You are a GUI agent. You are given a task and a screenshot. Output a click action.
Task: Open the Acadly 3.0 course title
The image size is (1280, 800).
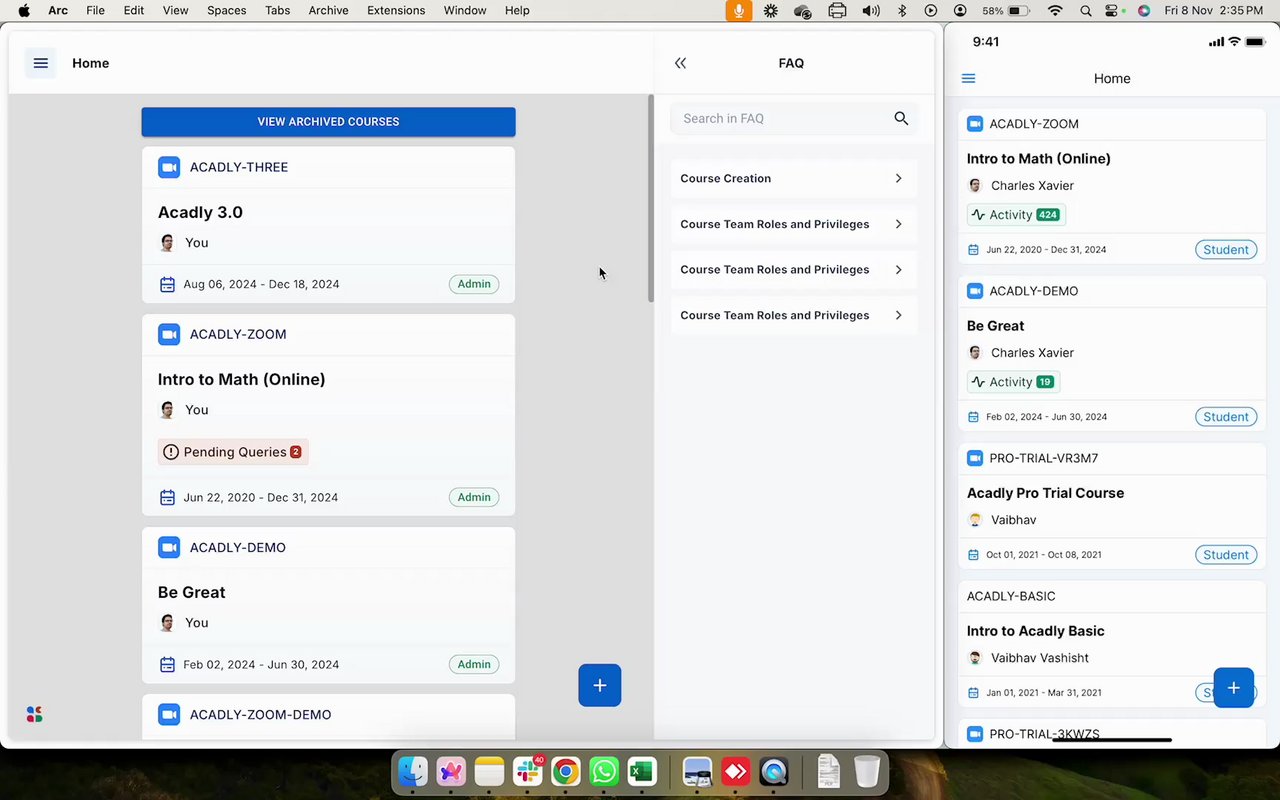pyautogui.click(x=200, y=212)
